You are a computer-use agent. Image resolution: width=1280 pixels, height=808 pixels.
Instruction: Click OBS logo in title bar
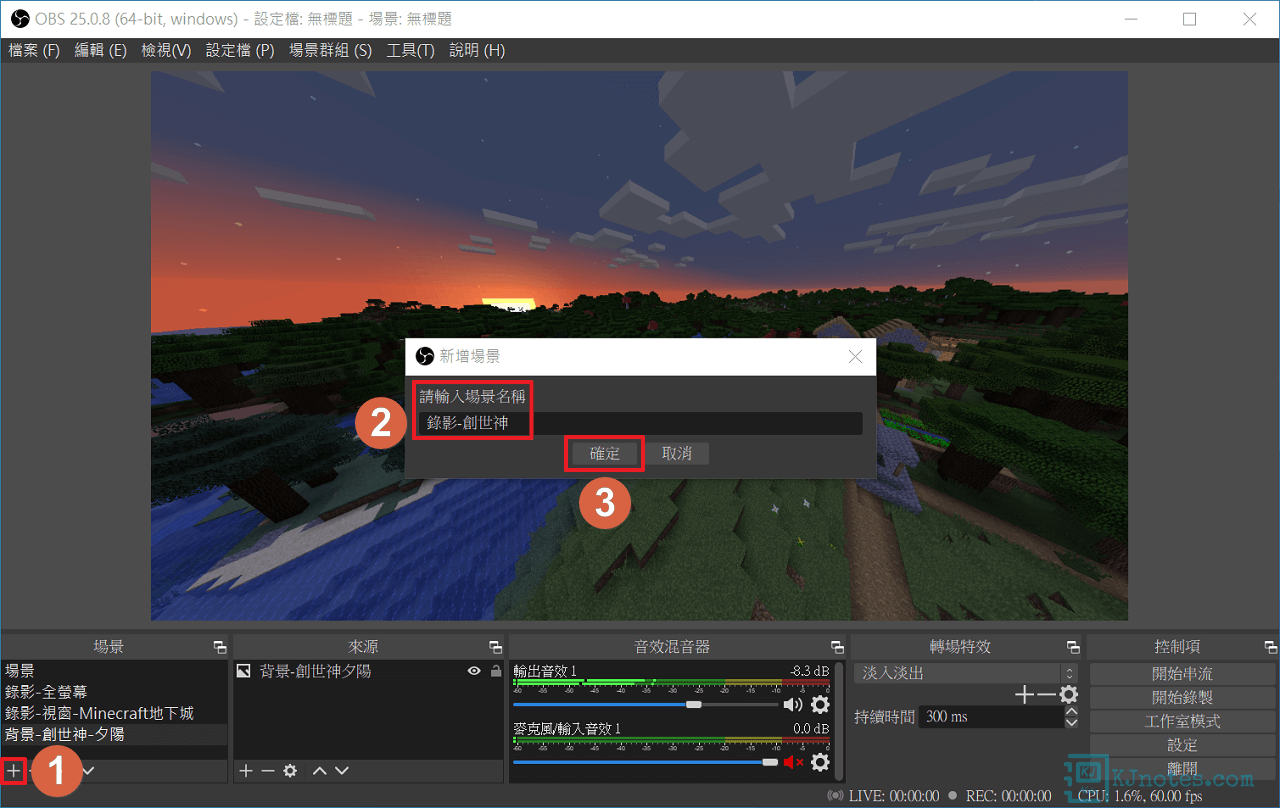19,19
